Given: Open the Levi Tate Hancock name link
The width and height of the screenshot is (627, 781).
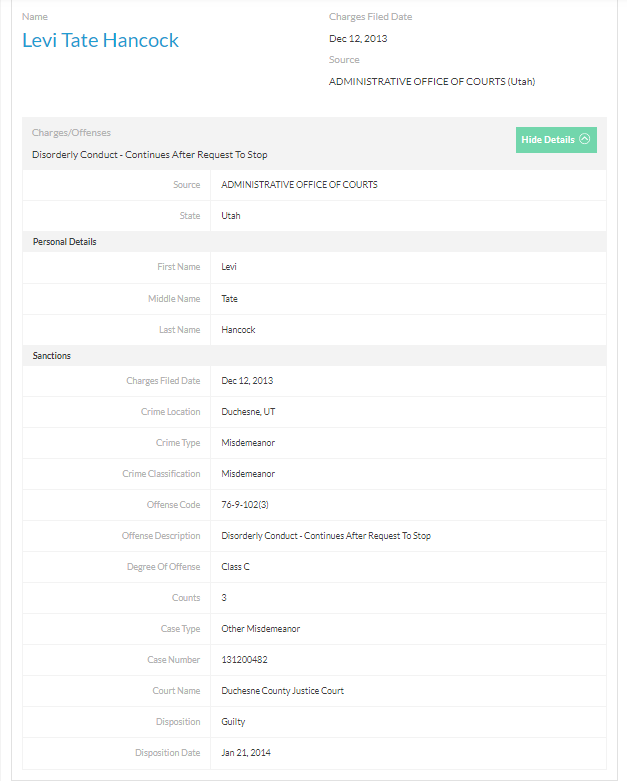Looking at the screenshot, I should pos(100,41).
